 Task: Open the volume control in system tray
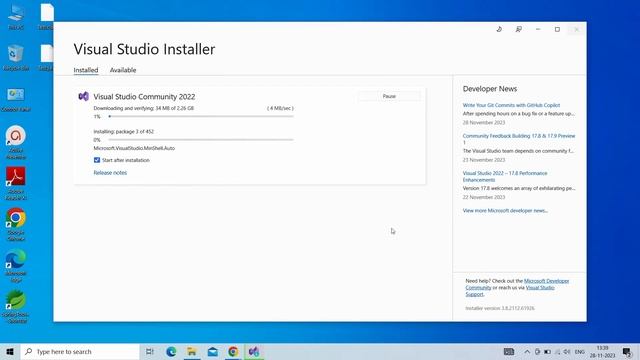[x=567, y=351]
